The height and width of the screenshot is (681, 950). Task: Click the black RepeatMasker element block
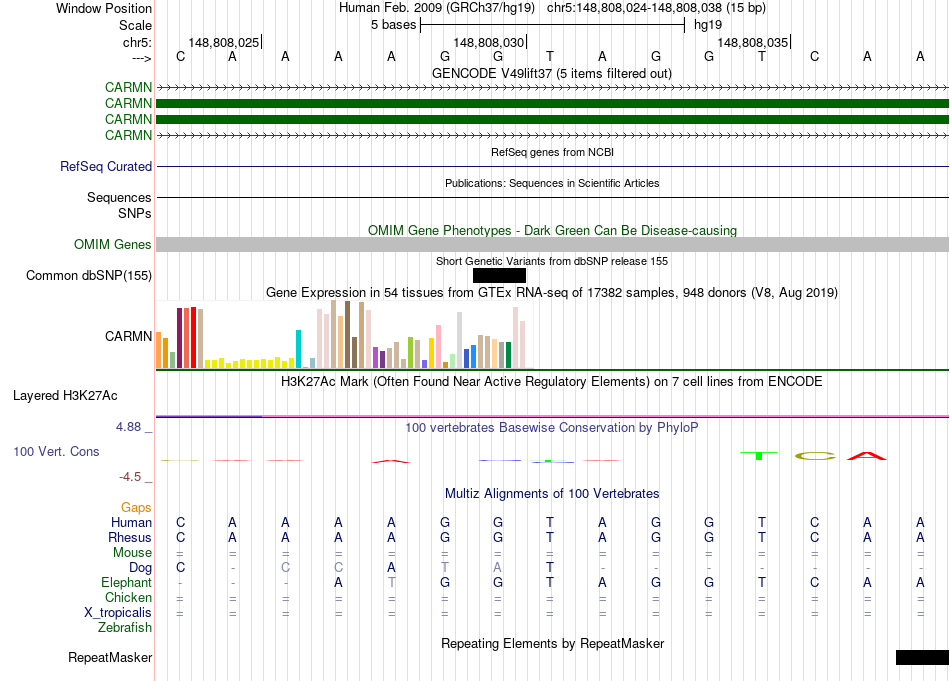pos(921,657)
